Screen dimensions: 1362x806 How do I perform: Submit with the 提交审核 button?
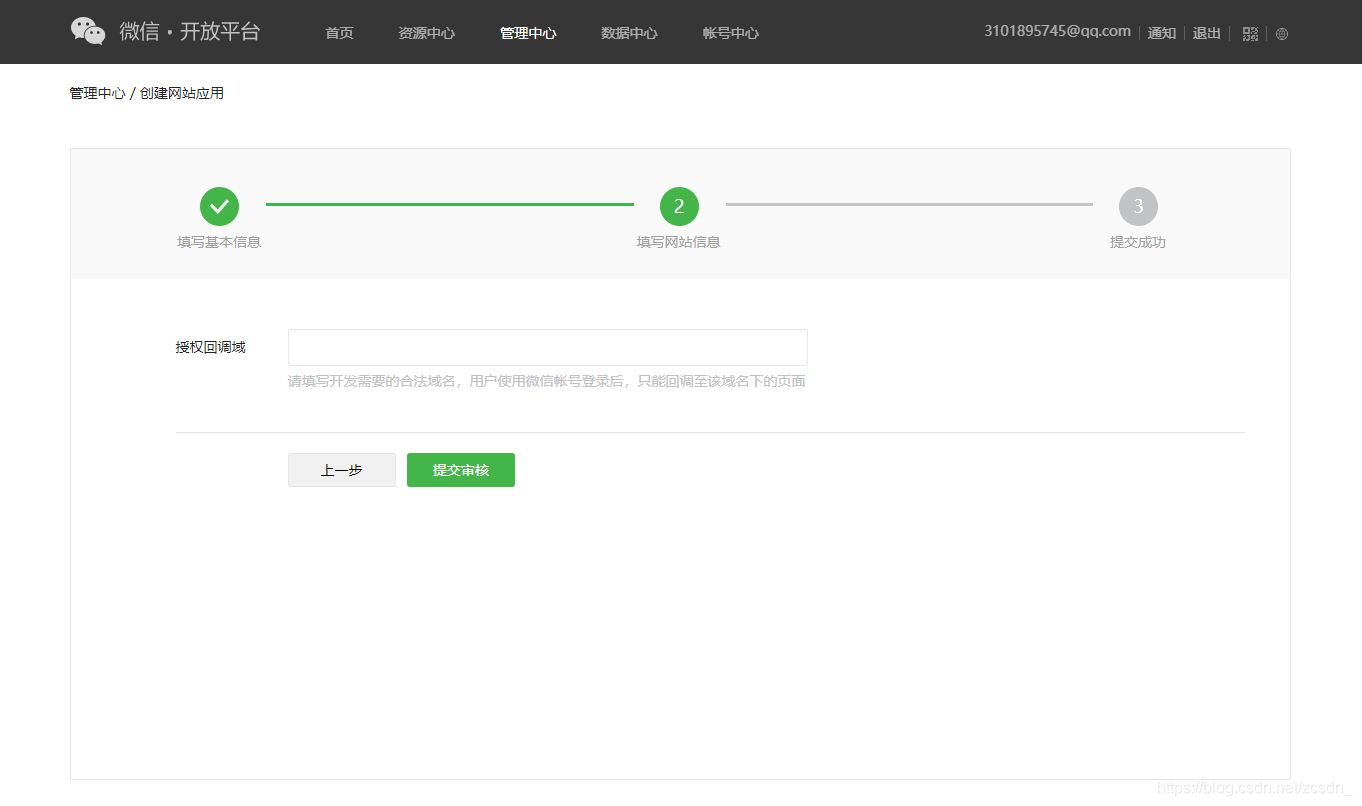[461, 470]
